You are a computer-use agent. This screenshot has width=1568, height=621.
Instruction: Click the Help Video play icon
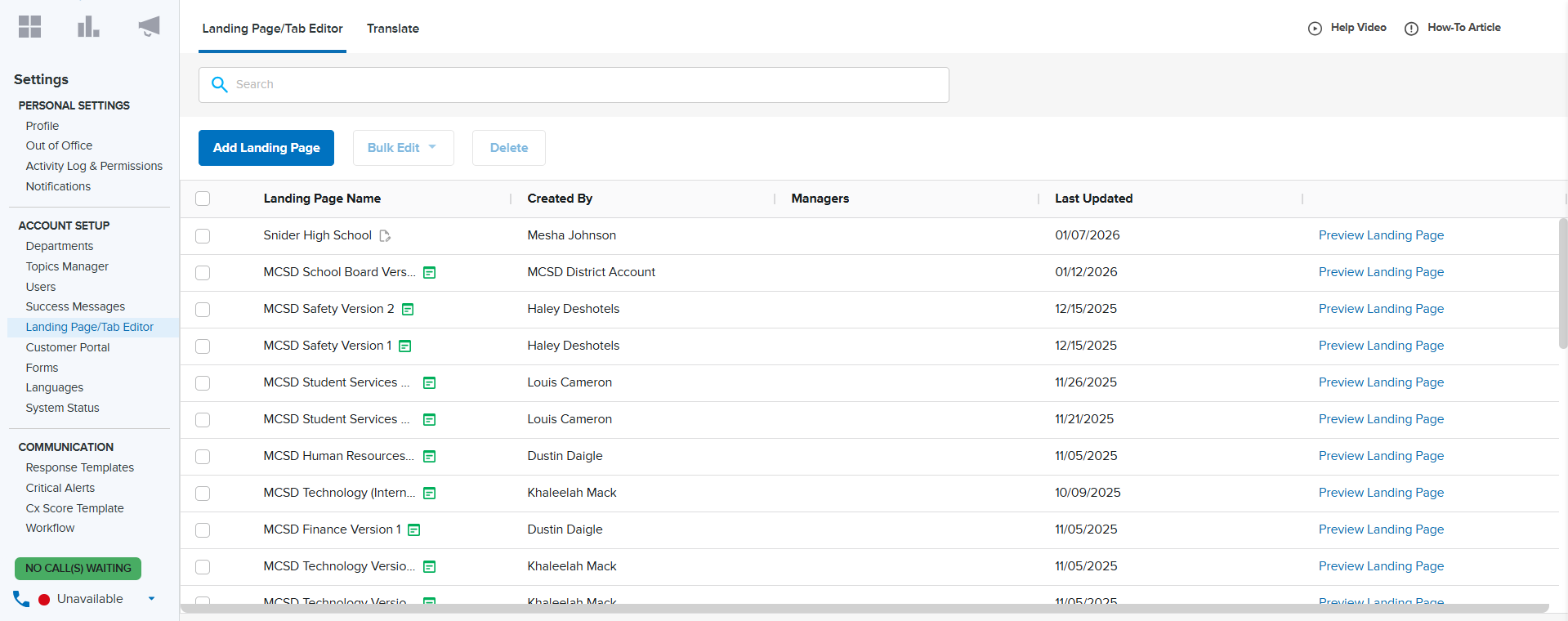tap(1315, 29)
